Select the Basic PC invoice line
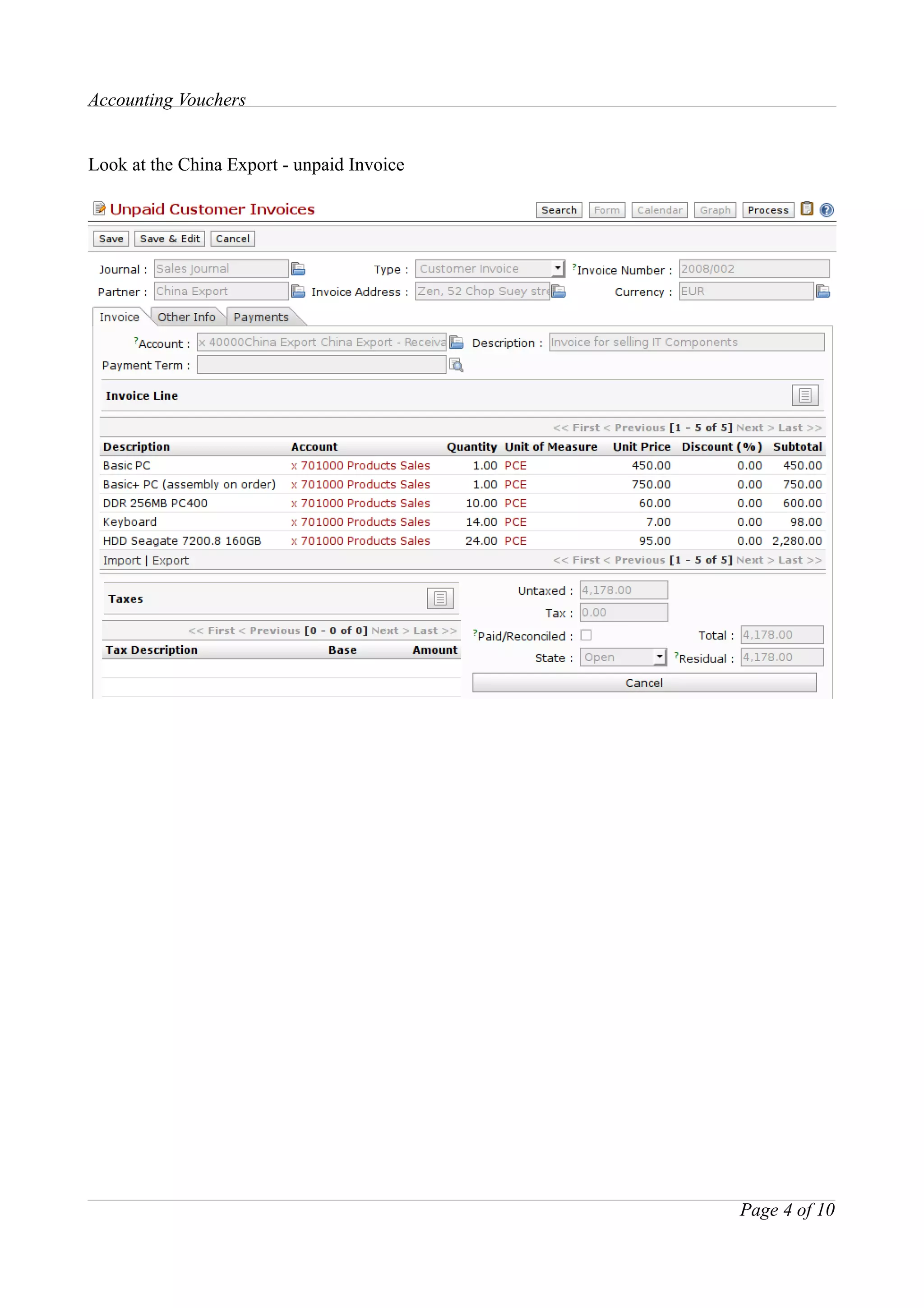Image resolution: width=924 pixels, height=1308 pixels. (x=462, y=465)
